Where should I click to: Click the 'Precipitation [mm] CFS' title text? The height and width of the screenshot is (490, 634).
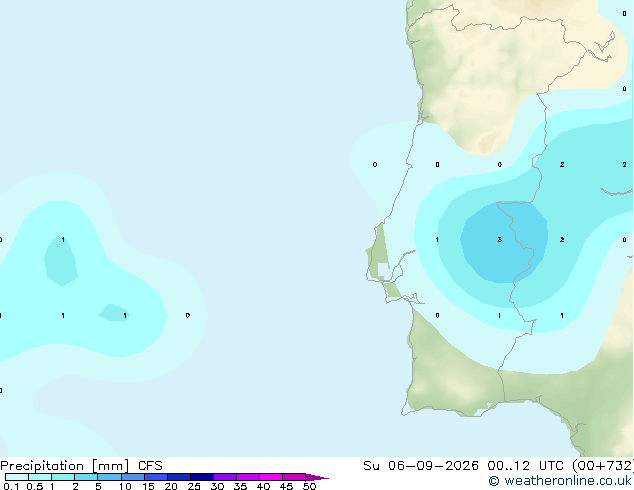tap(81, 466)
